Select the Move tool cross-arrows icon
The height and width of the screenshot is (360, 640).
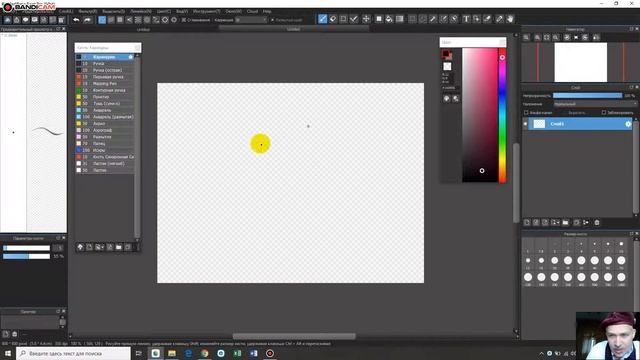[x=366, y=19]
